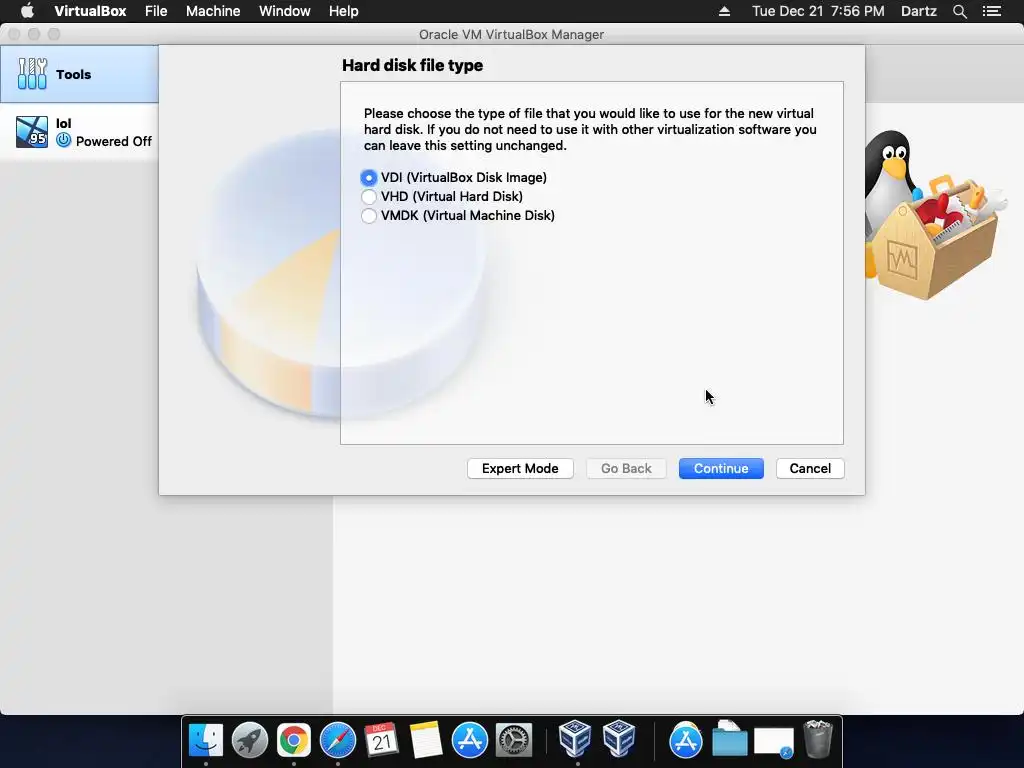Open Notes in the Dock

(x=426, y=740)
